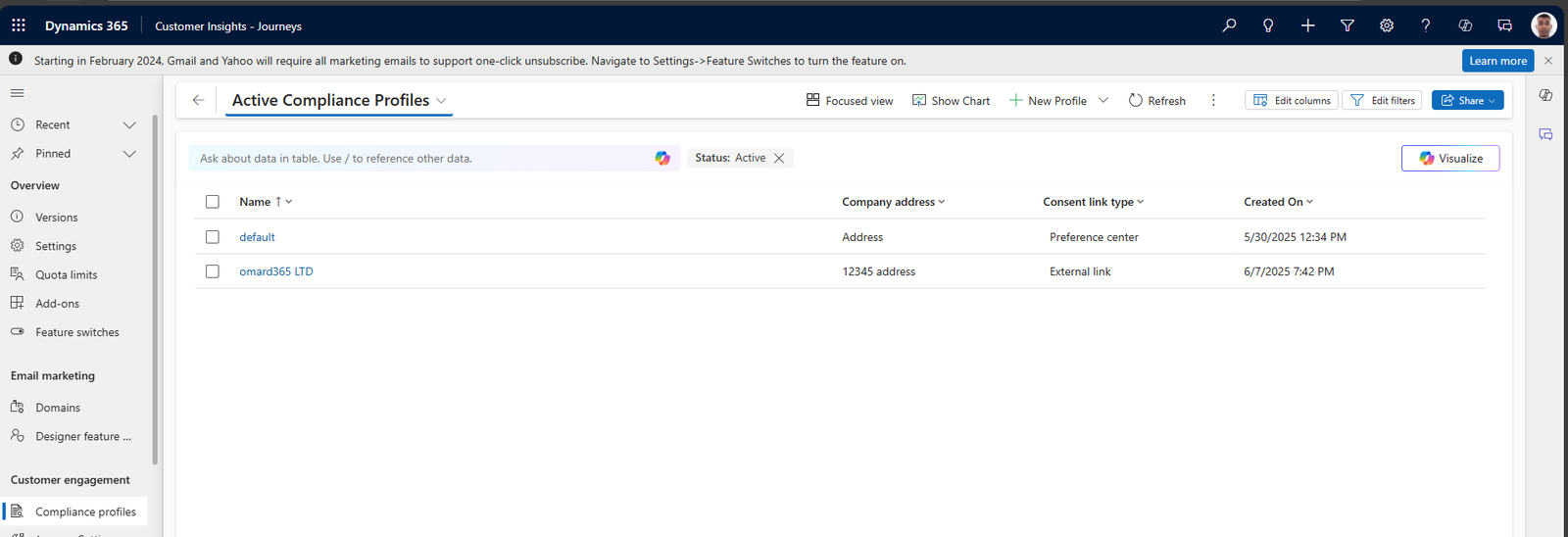Viewport: 1568px width, 537px height.
Task: Click Customer Insights - Journeys app name
Action: (x=228, y=26)
